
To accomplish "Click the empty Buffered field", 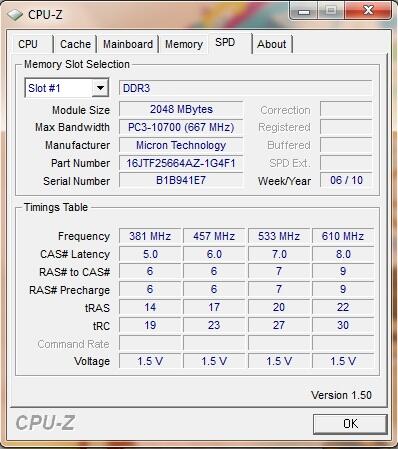I will 346,145.
